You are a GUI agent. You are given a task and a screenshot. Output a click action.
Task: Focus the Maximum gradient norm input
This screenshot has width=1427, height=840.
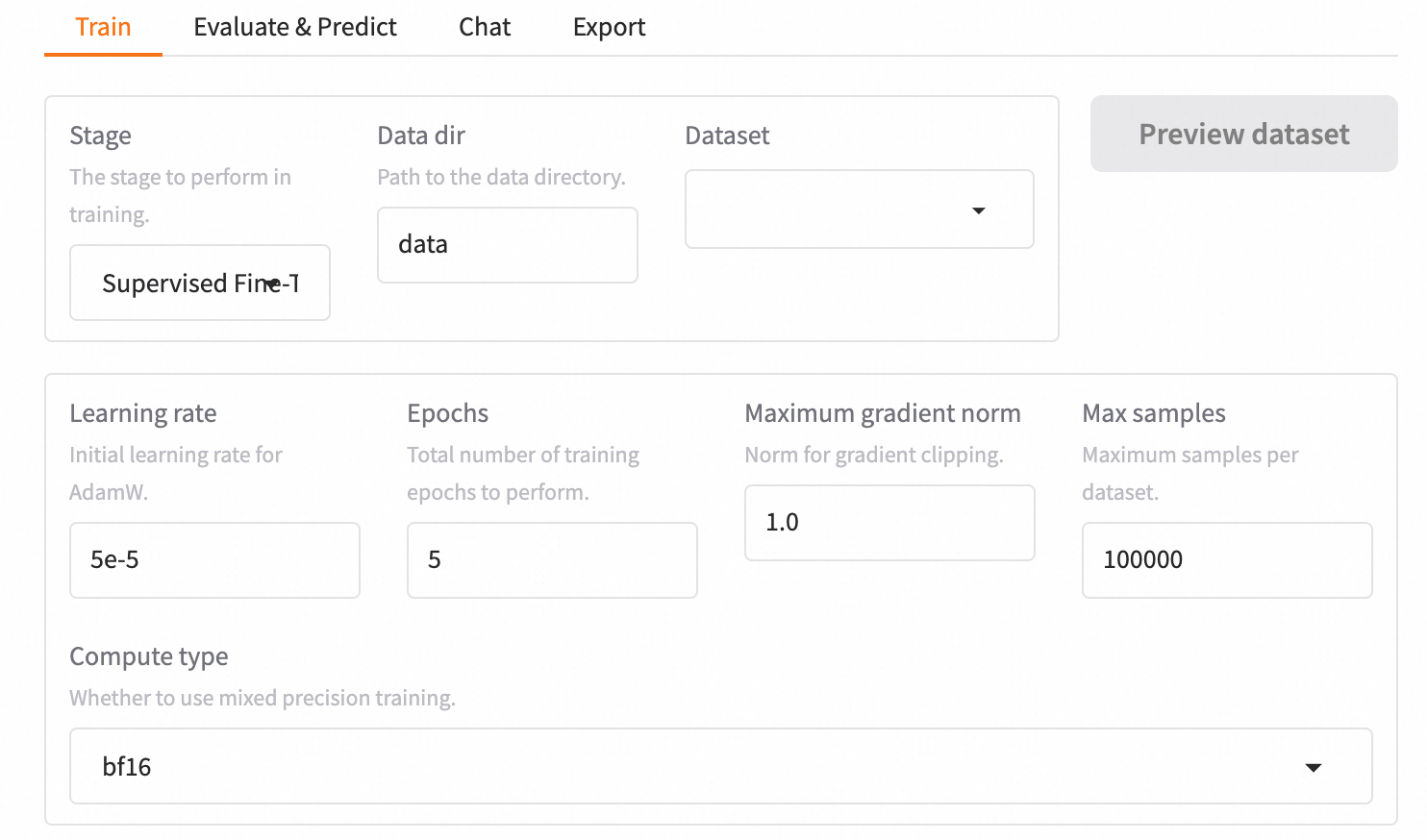(889, 523)
